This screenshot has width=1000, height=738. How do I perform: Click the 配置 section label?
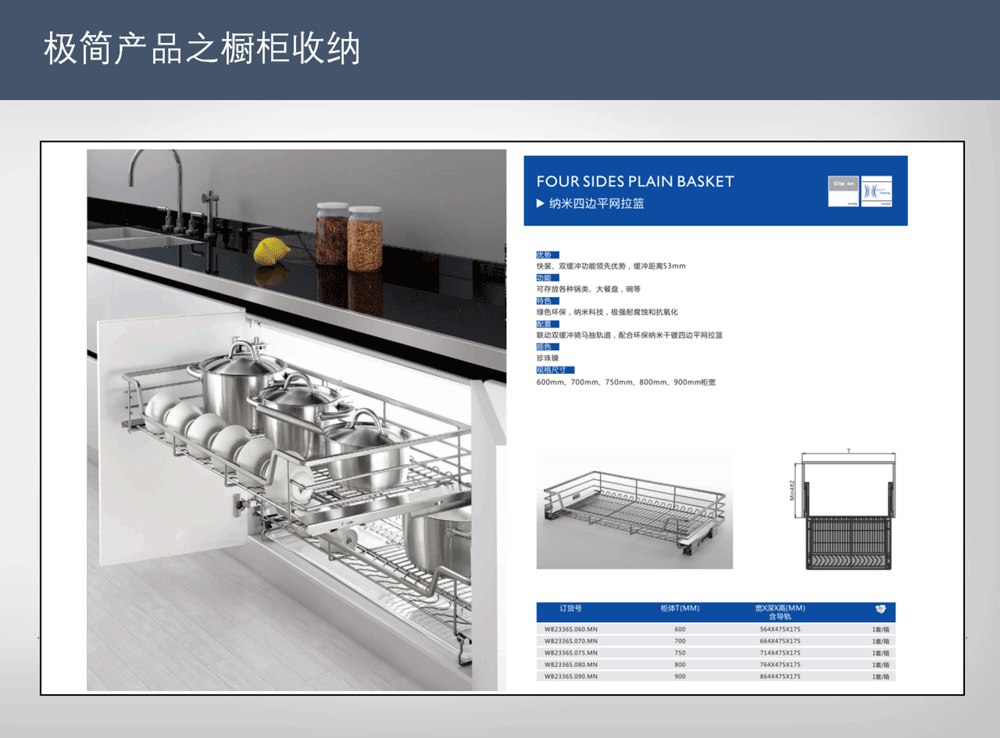547,324
